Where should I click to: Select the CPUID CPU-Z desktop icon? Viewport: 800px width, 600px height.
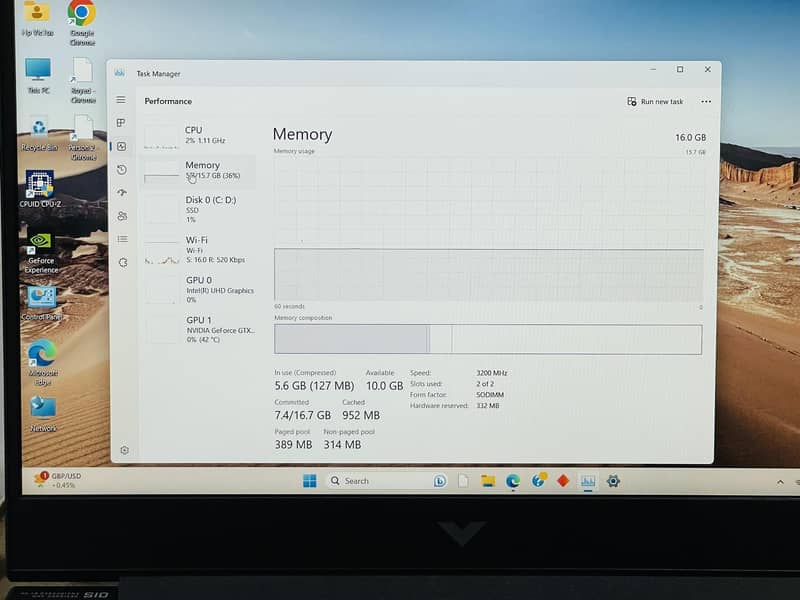(x=40, y=189)
